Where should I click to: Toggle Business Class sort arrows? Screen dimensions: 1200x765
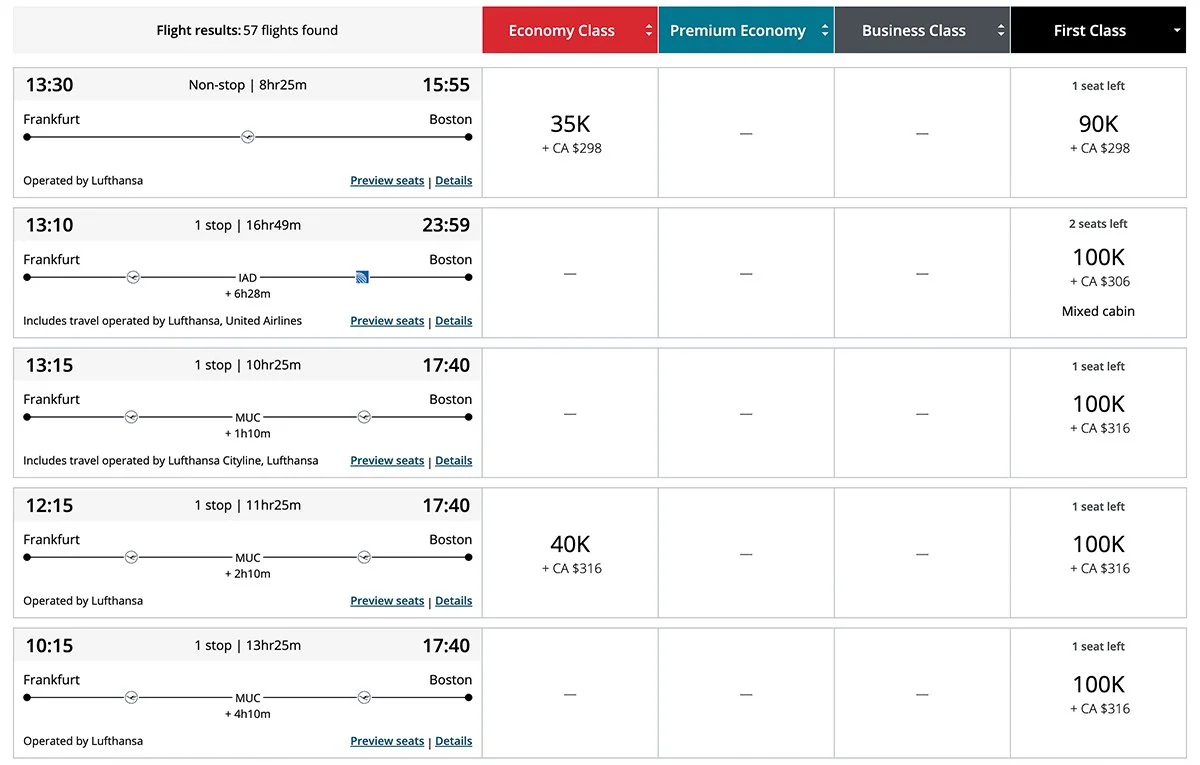click(x=1001, y=31)
